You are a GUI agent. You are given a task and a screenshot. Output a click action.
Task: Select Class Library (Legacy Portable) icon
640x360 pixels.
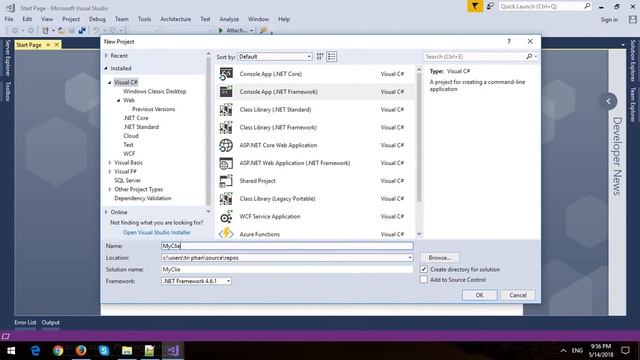[x=226, y=199]
